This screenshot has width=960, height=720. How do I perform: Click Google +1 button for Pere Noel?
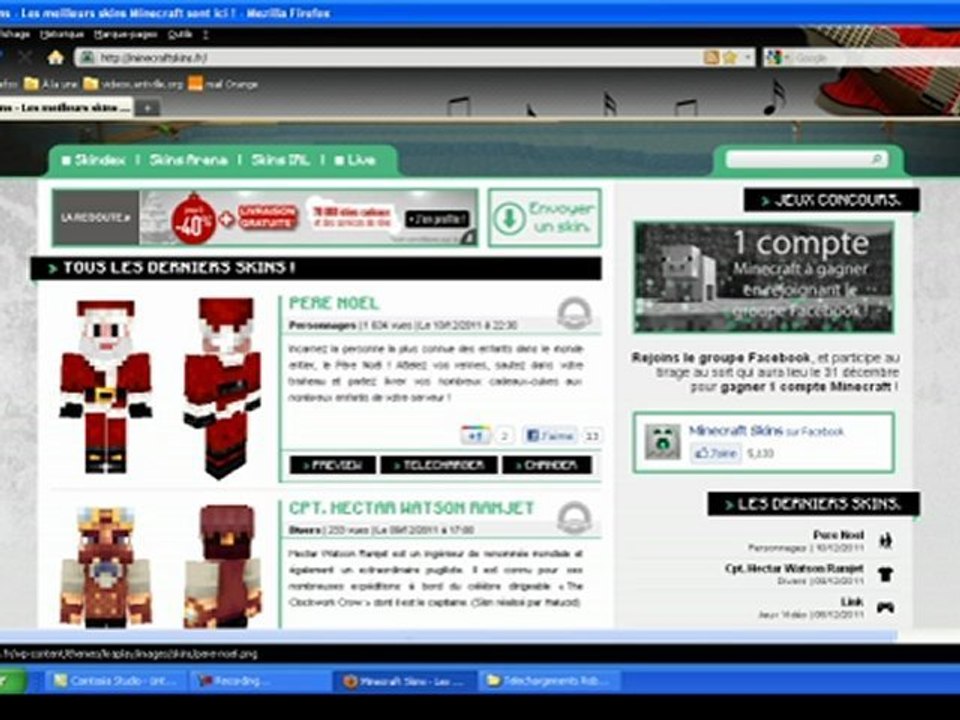(476, 435)
